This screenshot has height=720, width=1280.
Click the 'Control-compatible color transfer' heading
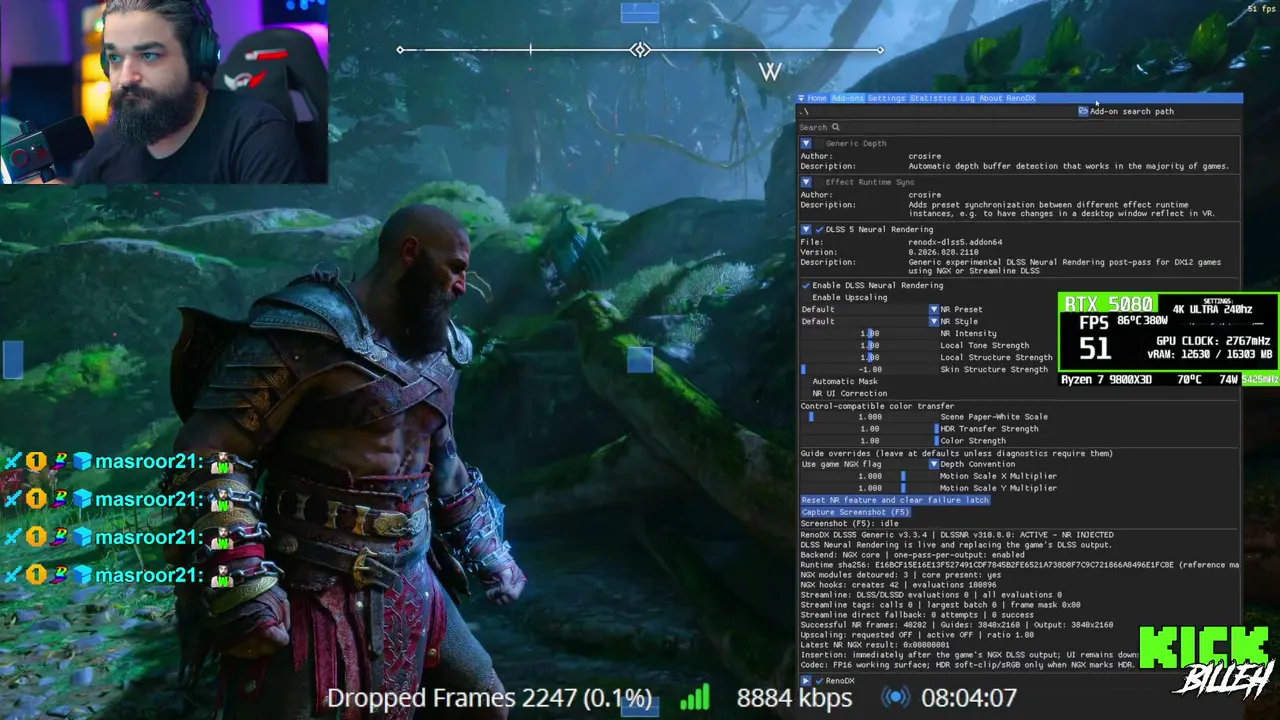click(877, 406)
